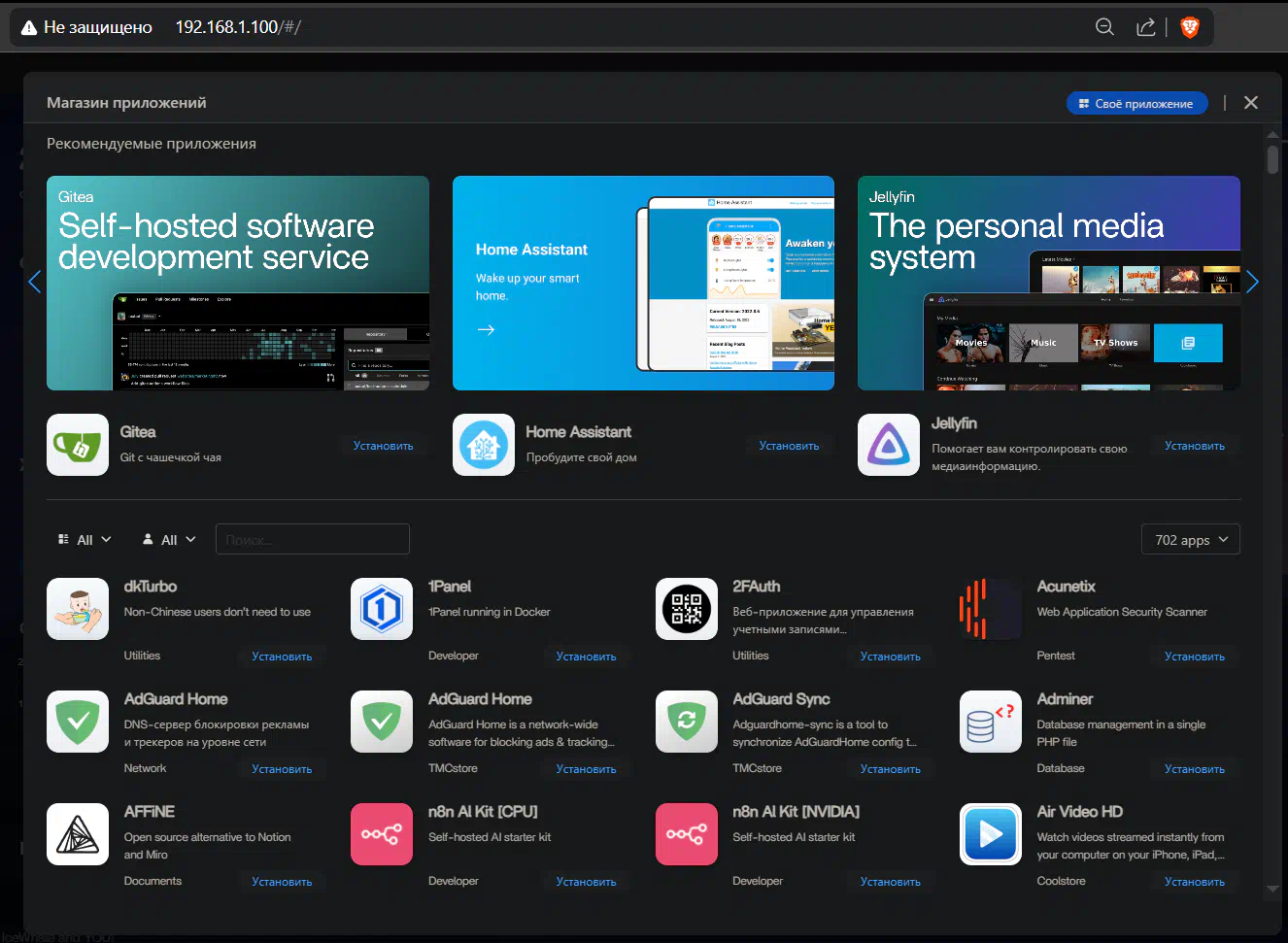Install AdGuard Home TMCstore version
Viewport: 1288px width, 943px height.
pos(586,769)
